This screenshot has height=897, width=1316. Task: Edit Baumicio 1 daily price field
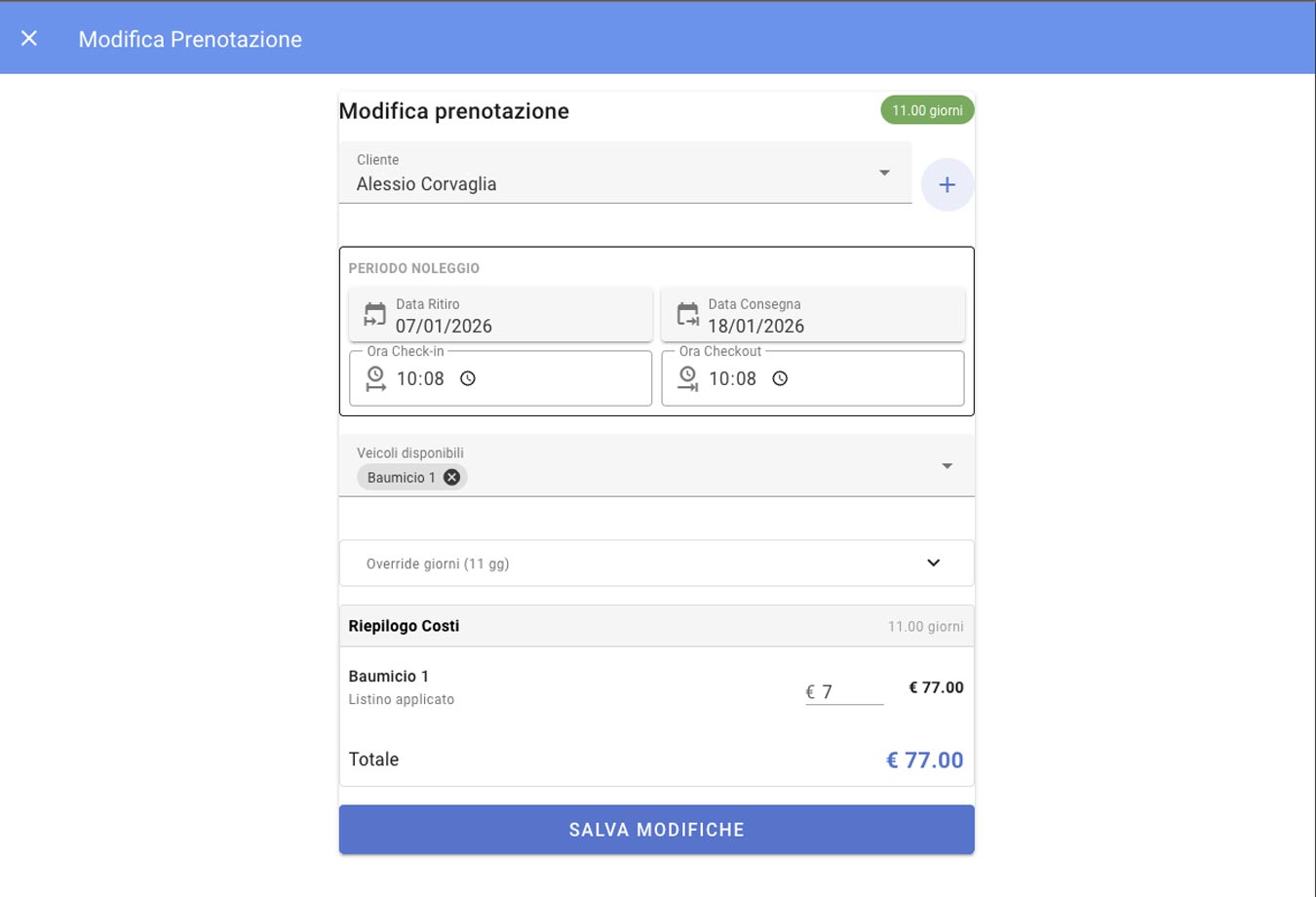(x=844, y=692)
